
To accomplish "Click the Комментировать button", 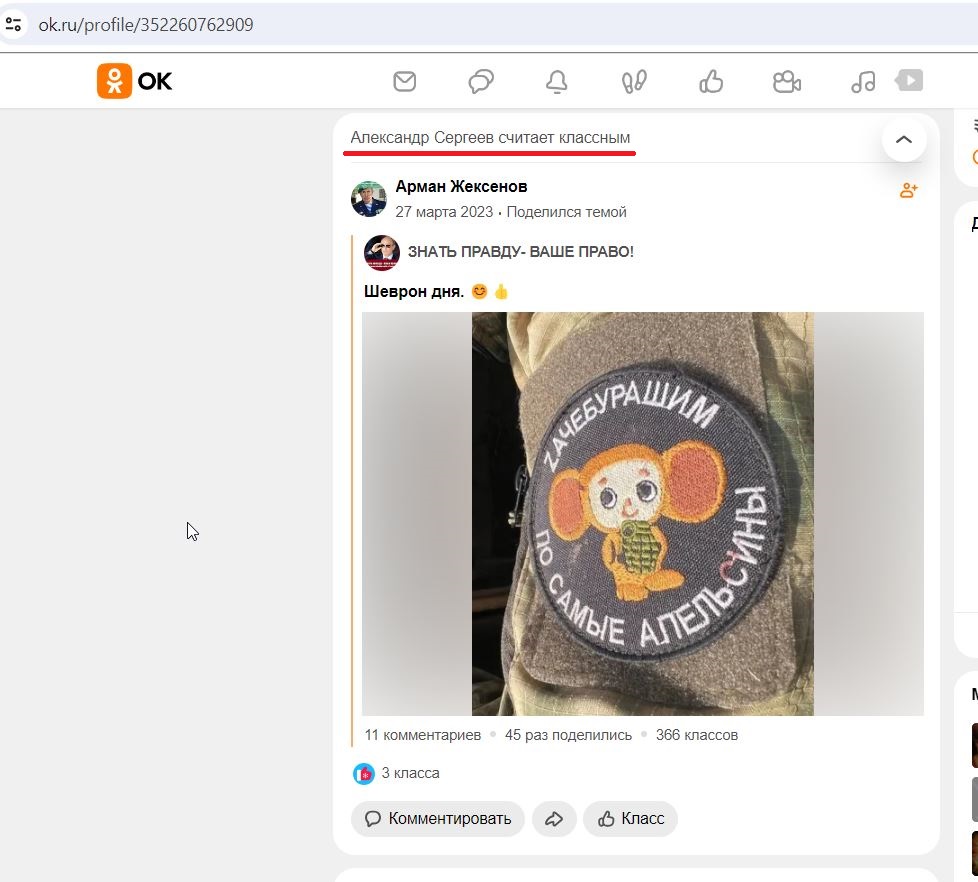I will coord(438,819).
